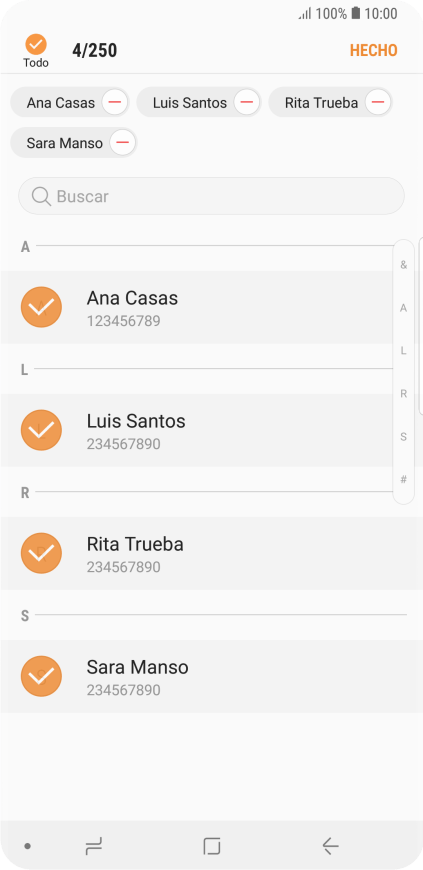Jump to # in the index bar
The height and width of the screenshot is (870, 423).
click(x=404, y=480)
